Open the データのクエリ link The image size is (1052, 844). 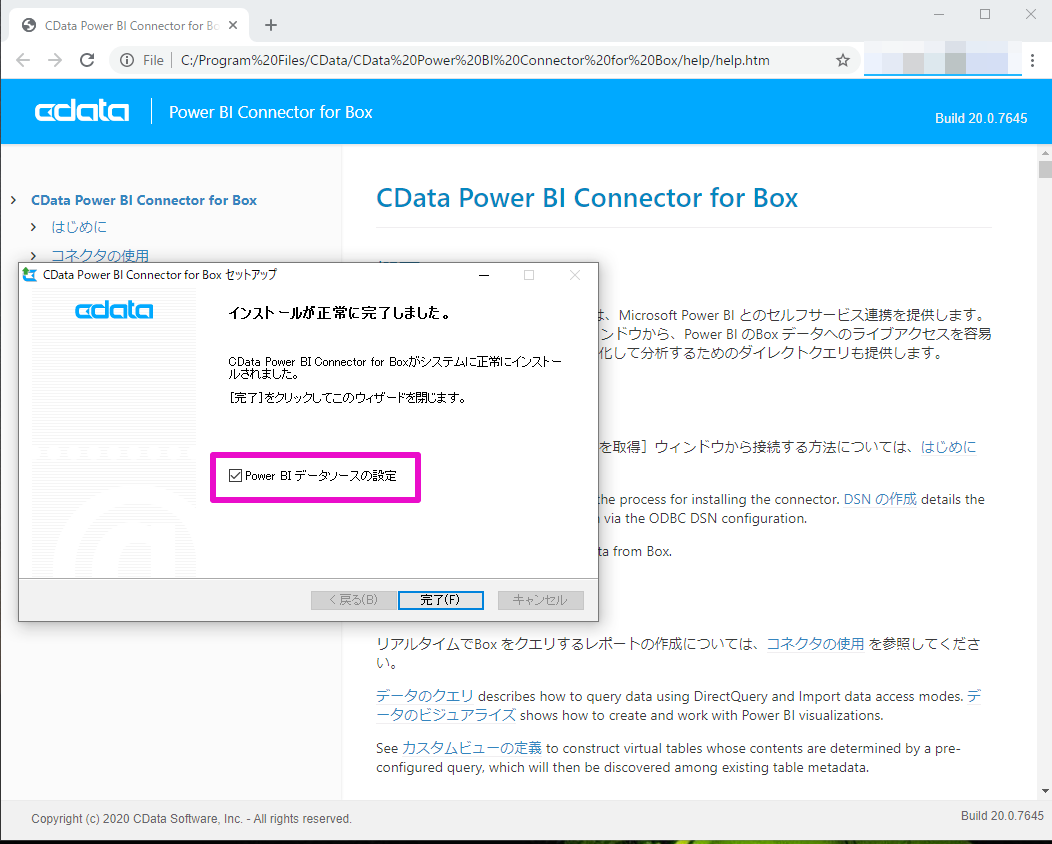coord(425,696)
